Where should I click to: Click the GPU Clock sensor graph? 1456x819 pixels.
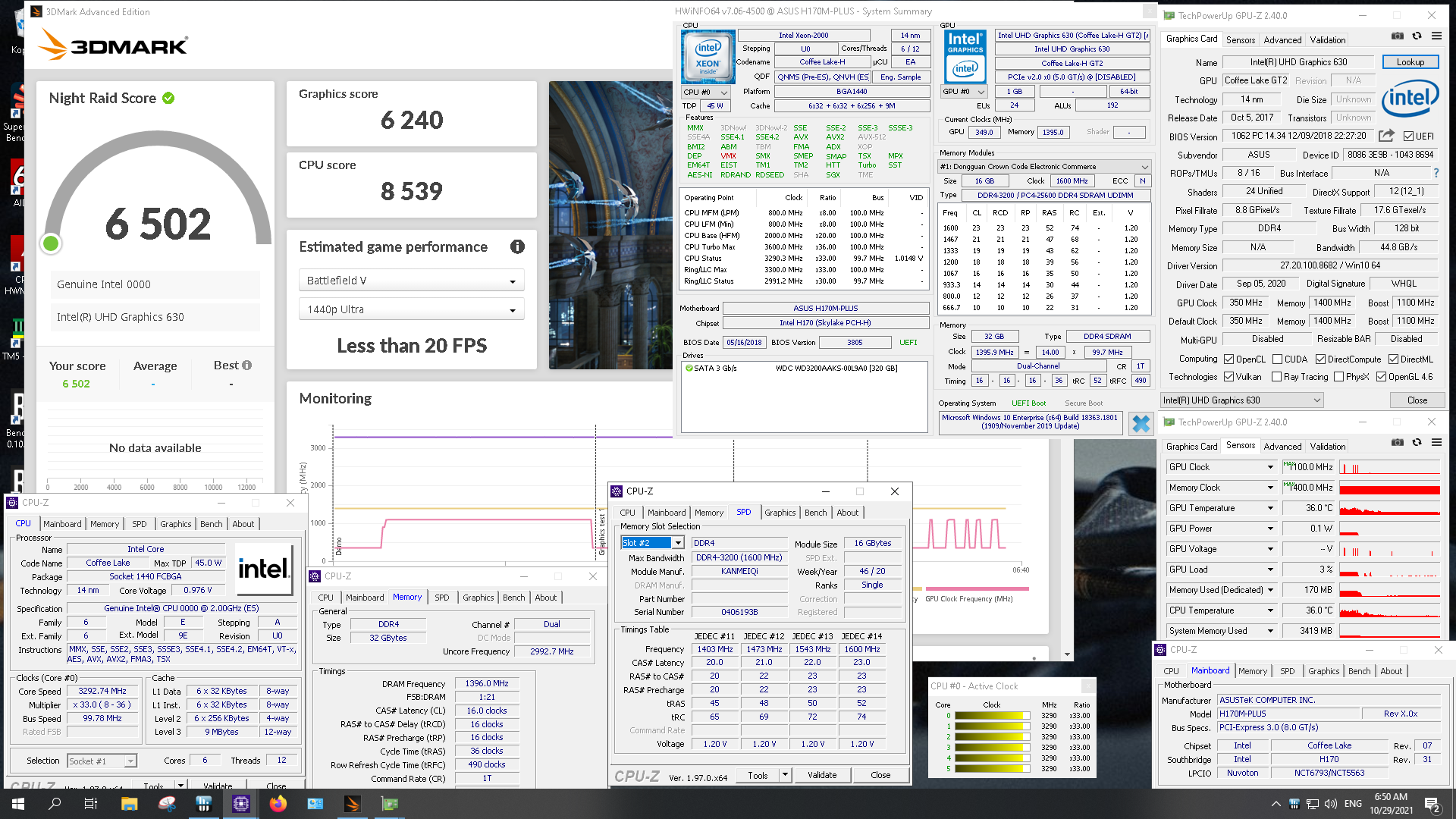coord(1389,467)
